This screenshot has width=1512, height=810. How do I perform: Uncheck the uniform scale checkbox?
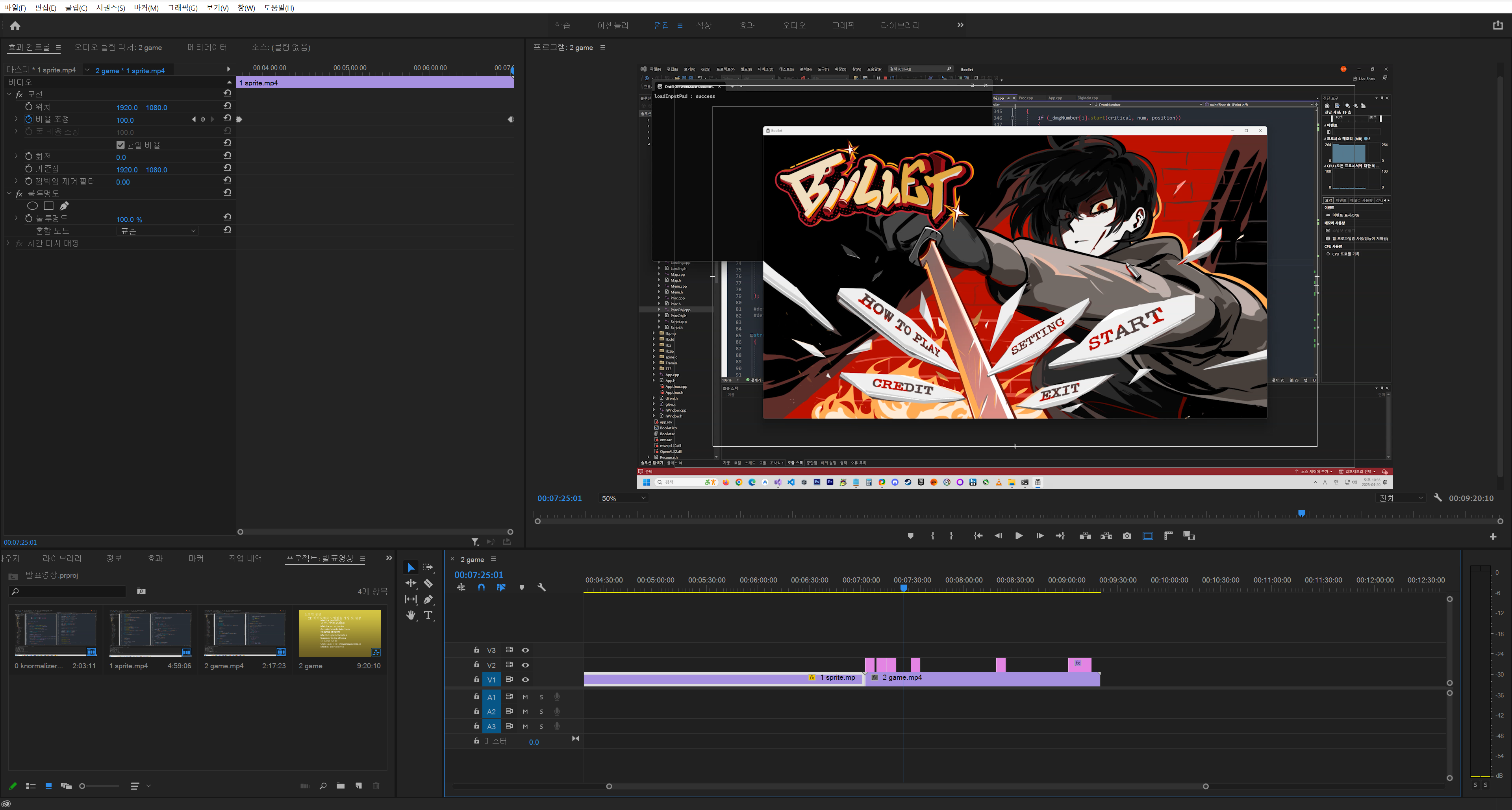pyautogui.click(x=121, y=145)
